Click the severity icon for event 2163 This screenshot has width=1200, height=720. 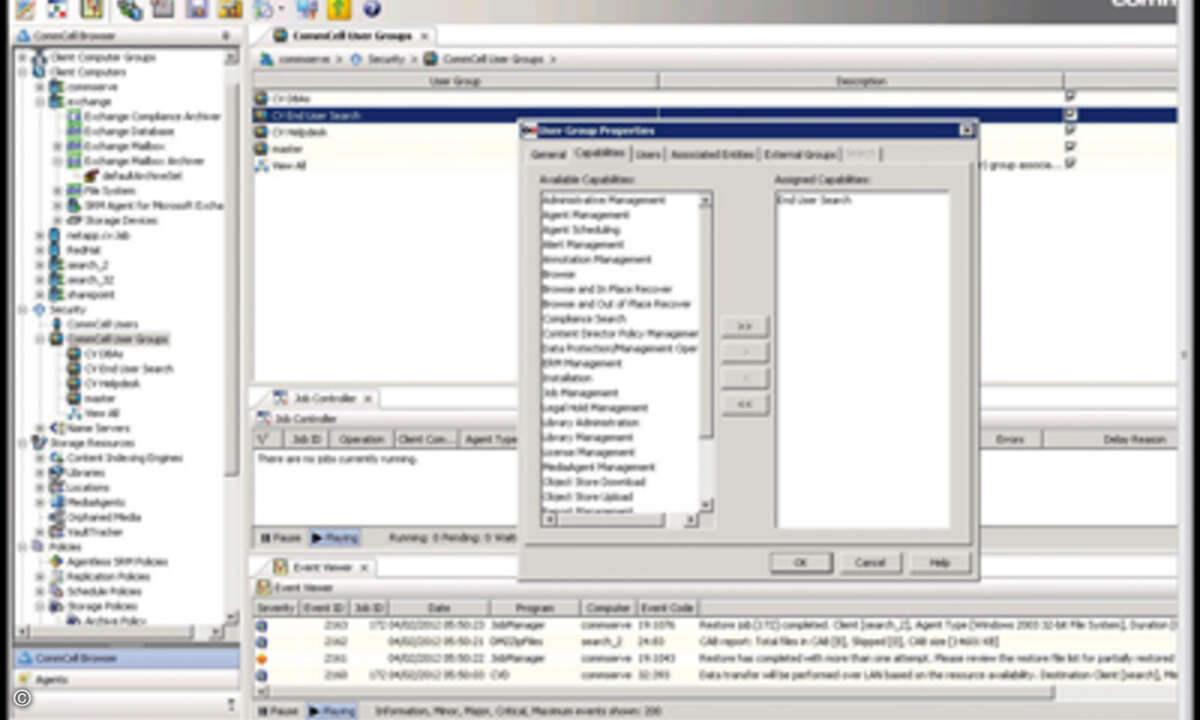[261, 625]
